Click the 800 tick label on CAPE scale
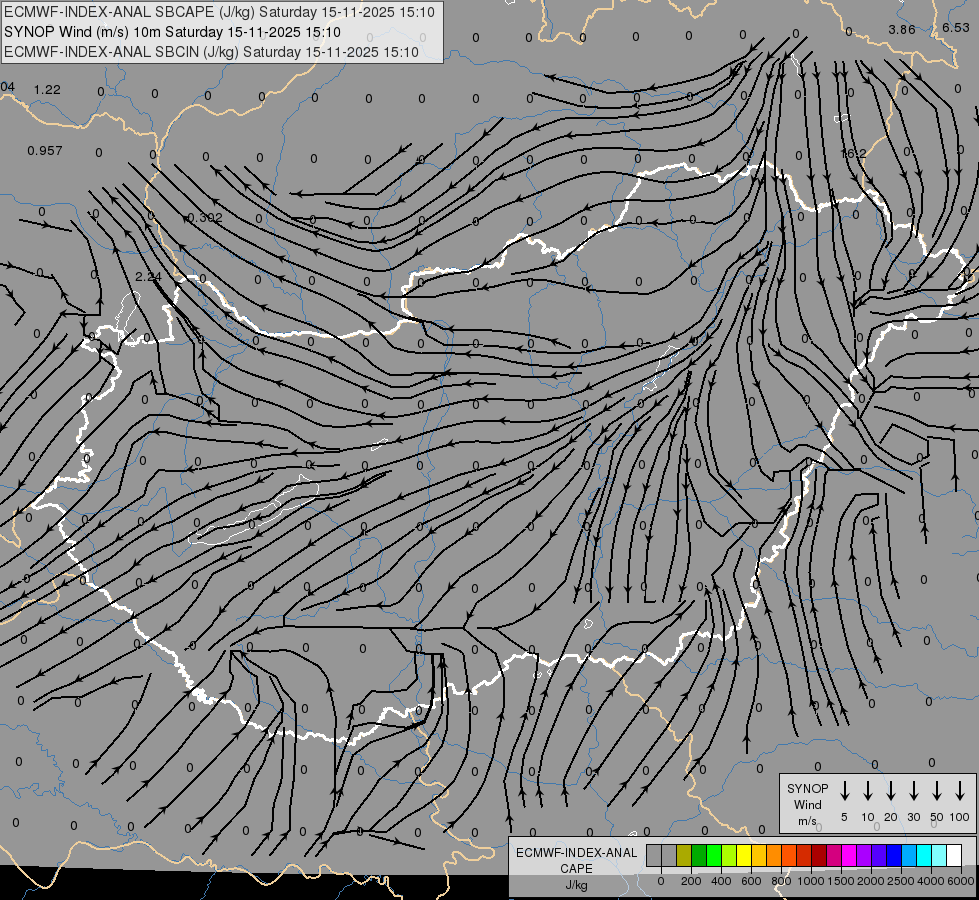The height and width of the screenshot is (900, 979). point(781,881)
